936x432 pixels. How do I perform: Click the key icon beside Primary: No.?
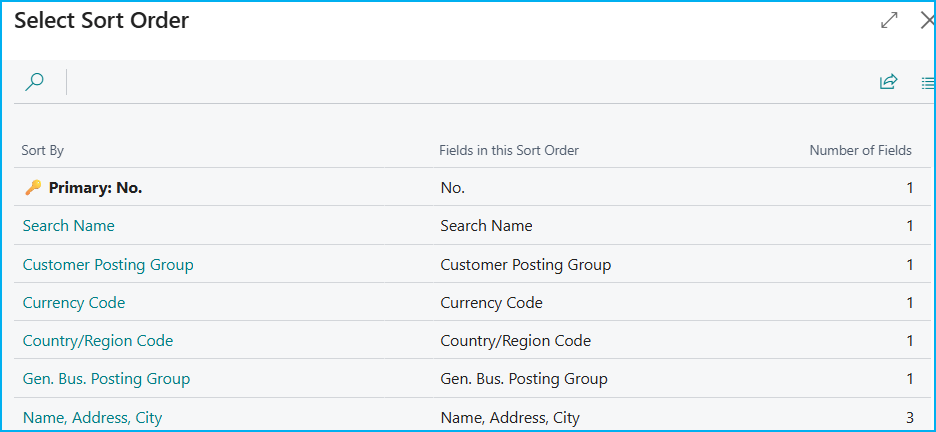33,187
